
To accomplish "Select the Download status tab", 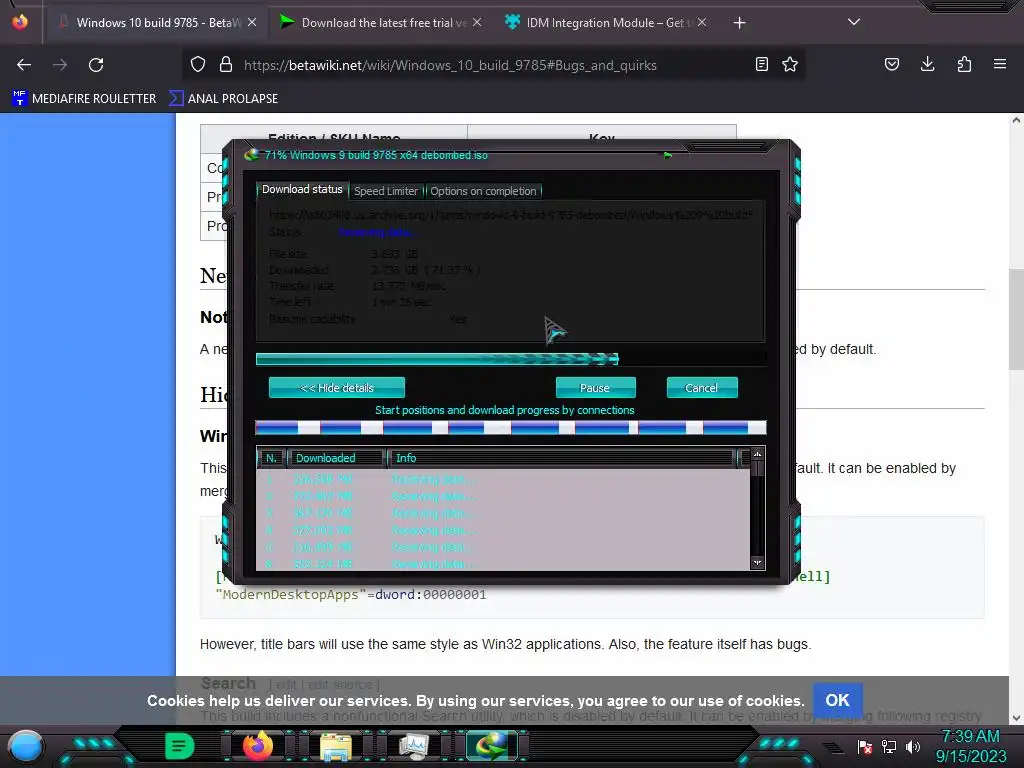I will click(x=302, y=189).
